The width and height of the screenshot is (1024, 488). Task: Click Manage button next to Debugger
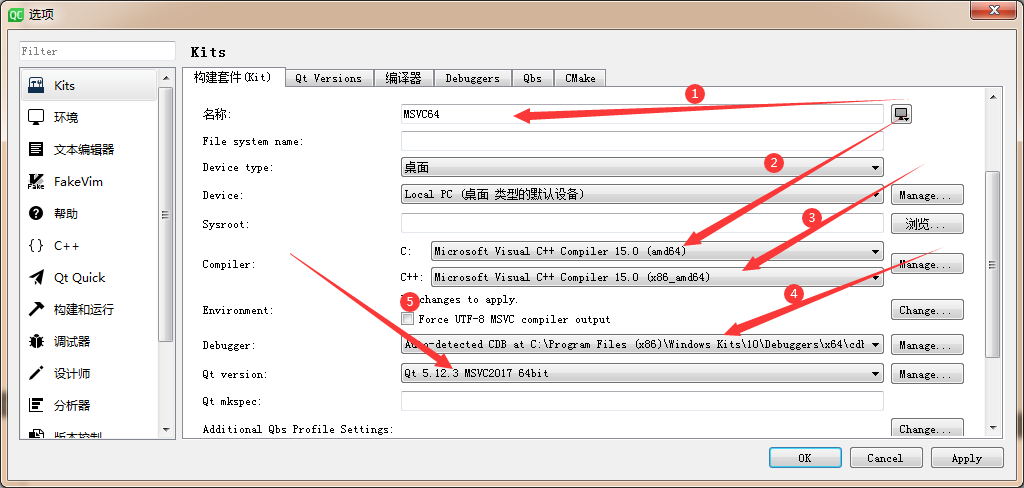click(927, 344)
